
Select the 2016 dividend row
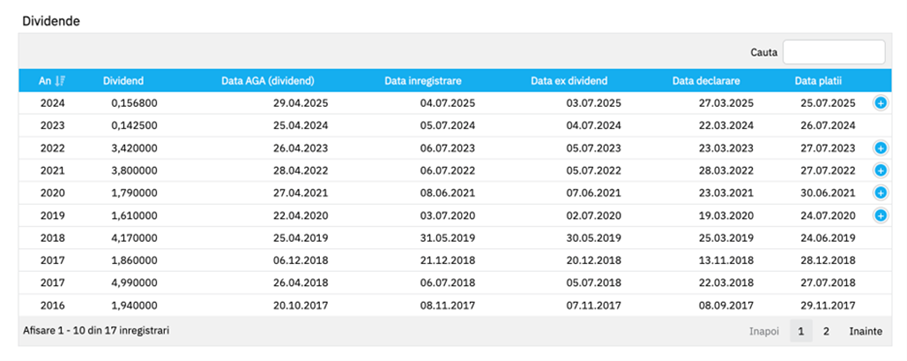tap(455, 305)
